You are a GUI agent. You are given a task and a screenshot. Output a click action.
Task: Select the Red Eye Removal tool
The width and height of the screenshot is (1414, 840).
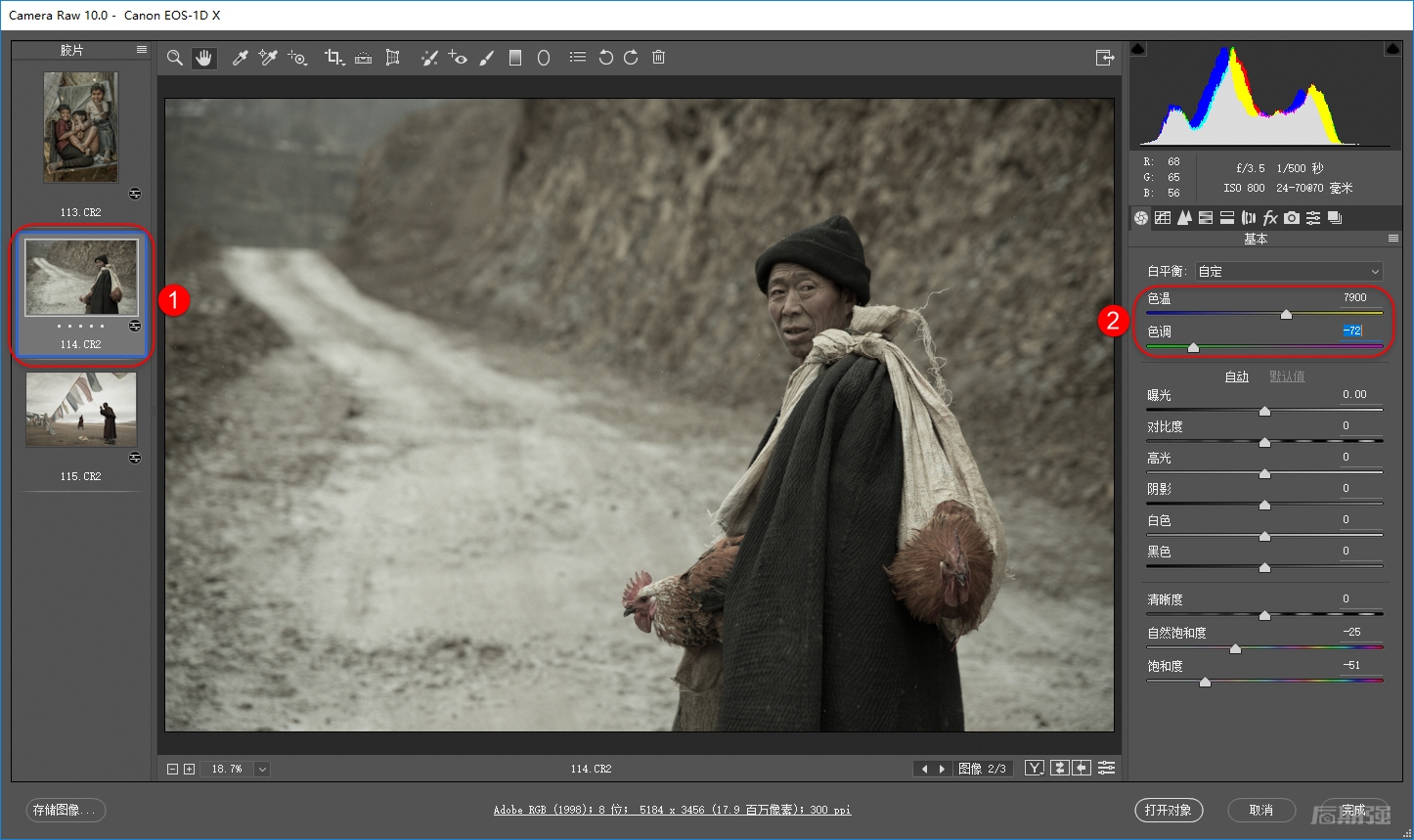(x=458, y=58)
